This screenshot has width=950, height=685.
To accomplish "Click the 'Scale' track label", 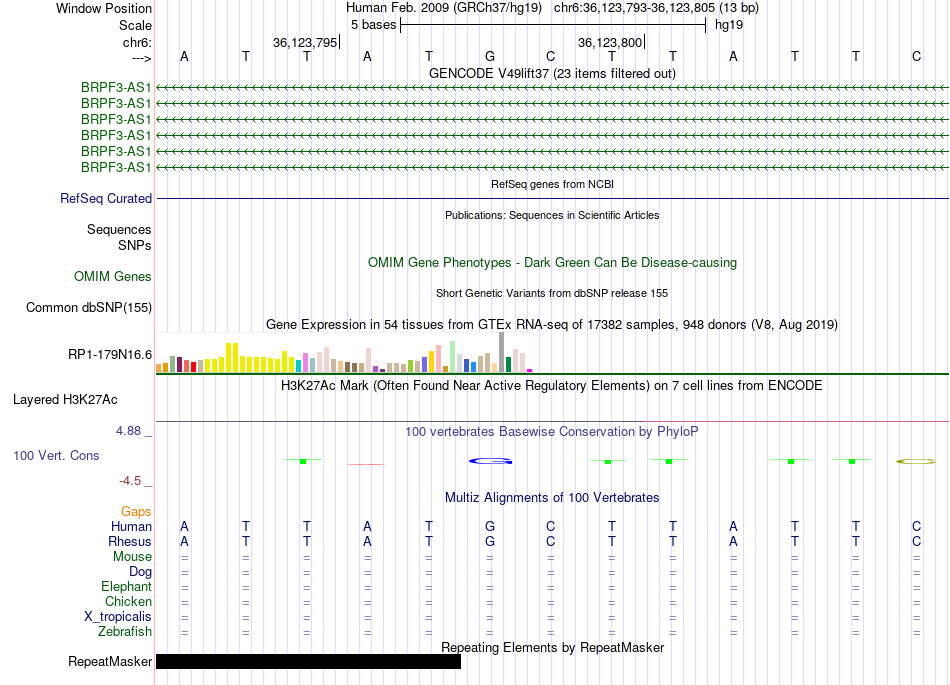I will (x=135, y=25).
